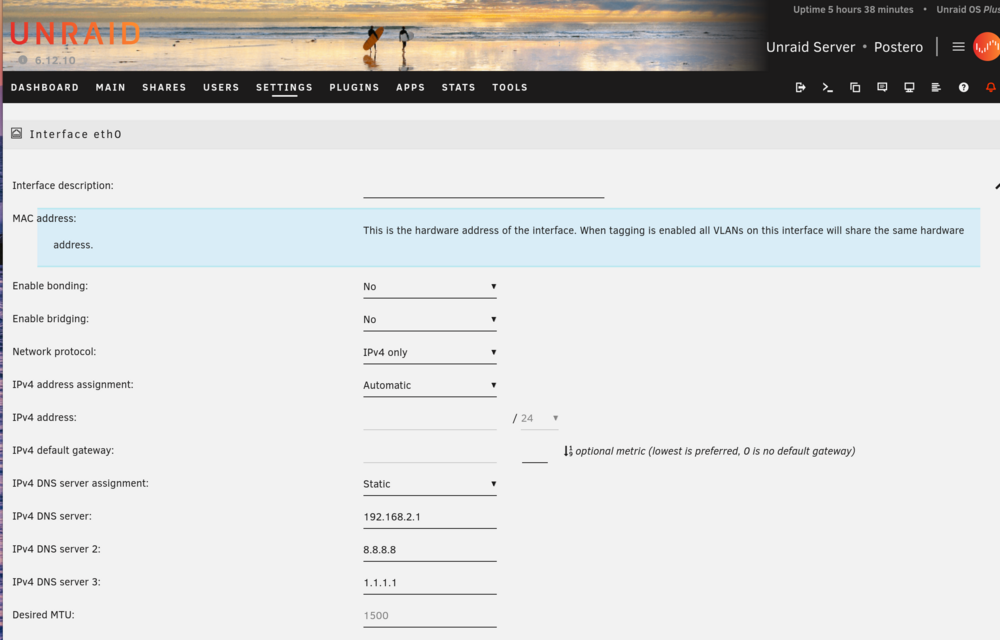Click the UNRAID logo
The width and height of the screenshot is (1000, 640).
75,34
